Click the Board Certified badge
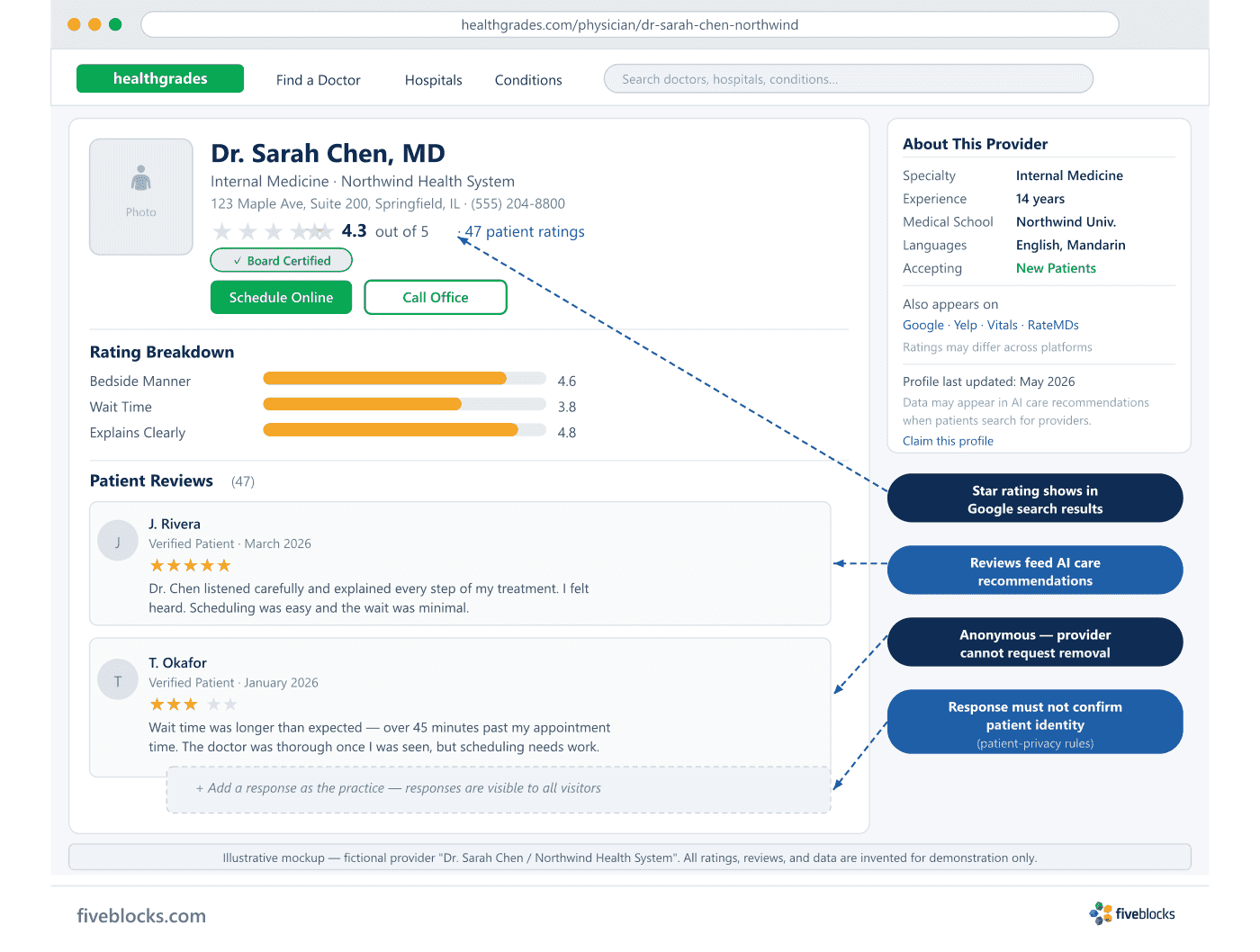This screenshot has height=952, width=1260. click(x=281, y=260)
